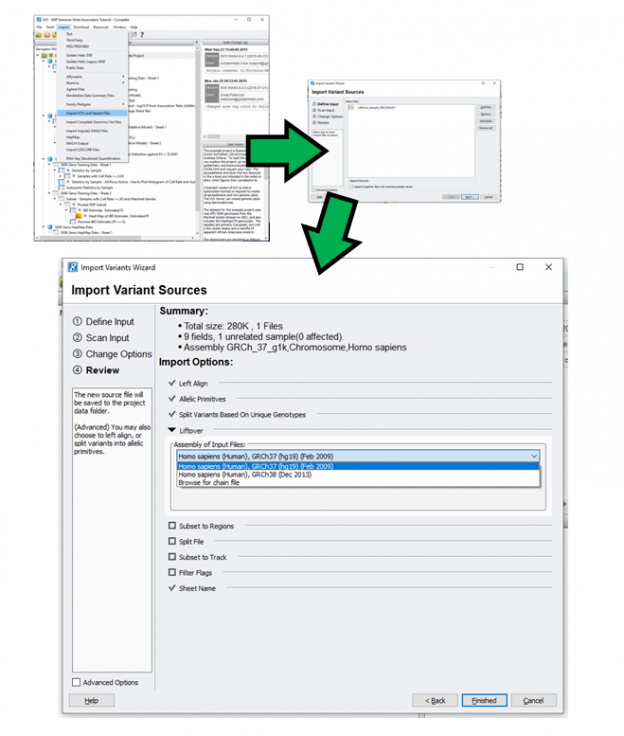Enable the Filter Flags checkbox

point(172,572)
